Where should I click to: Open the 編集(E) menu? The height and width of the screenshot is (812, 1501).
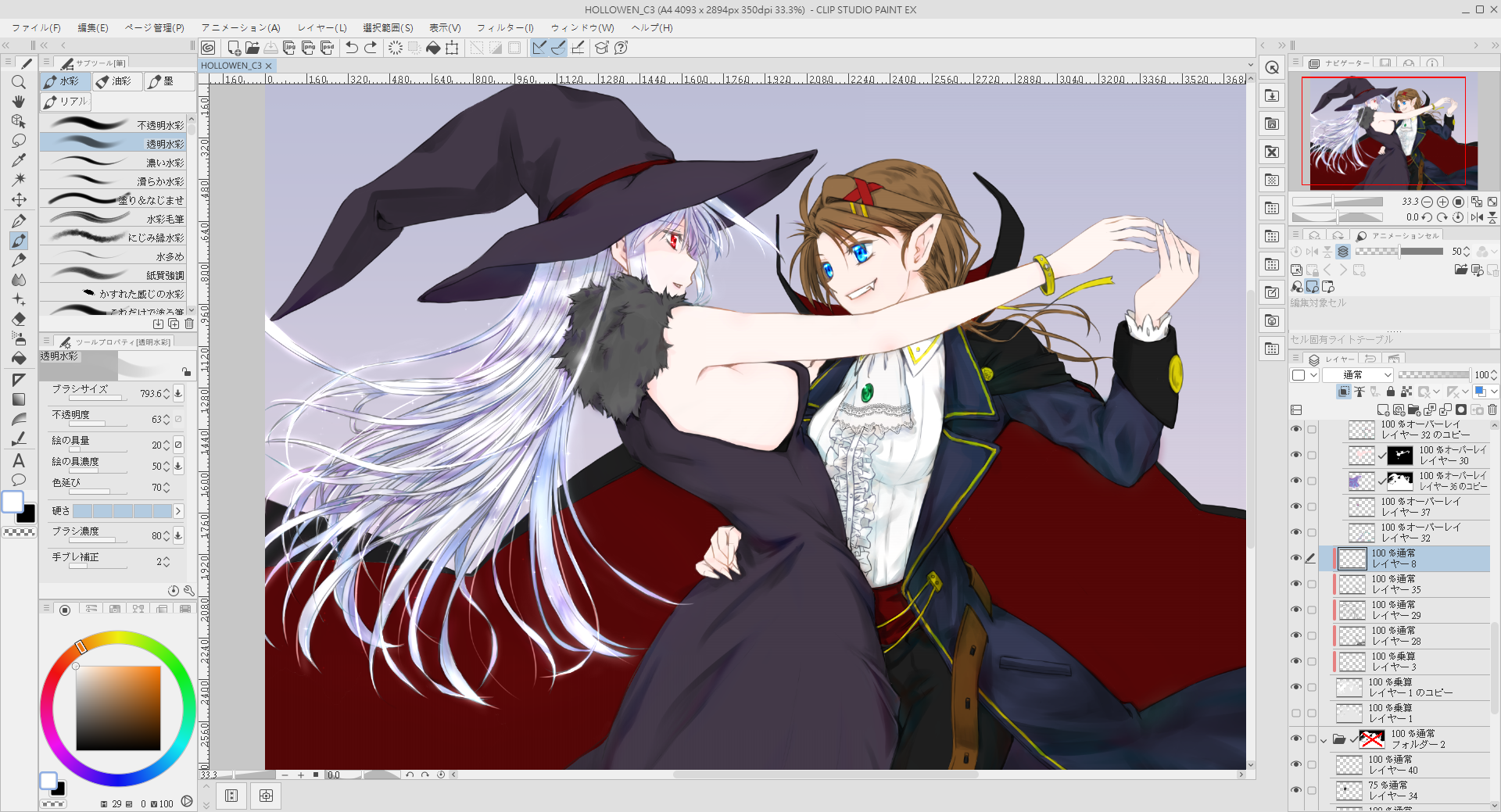pos(92,27)
